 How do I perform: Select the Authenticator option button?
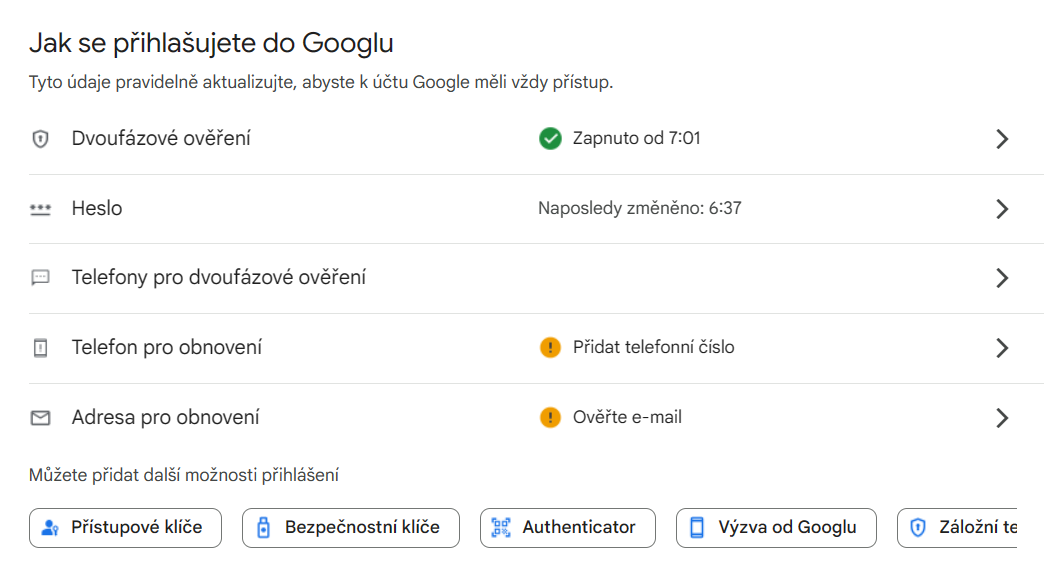tap(568, 528)
